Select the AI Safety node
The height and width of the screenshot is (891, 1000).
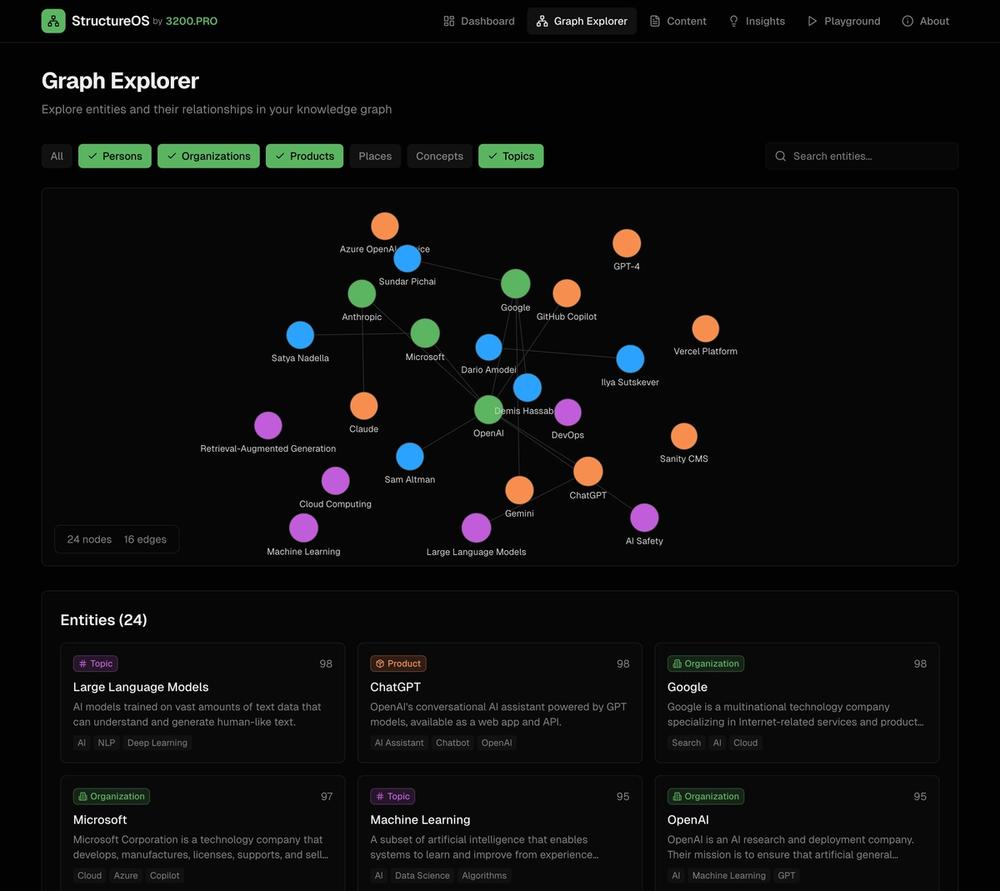pyautogui.click(x=644, y=518)
